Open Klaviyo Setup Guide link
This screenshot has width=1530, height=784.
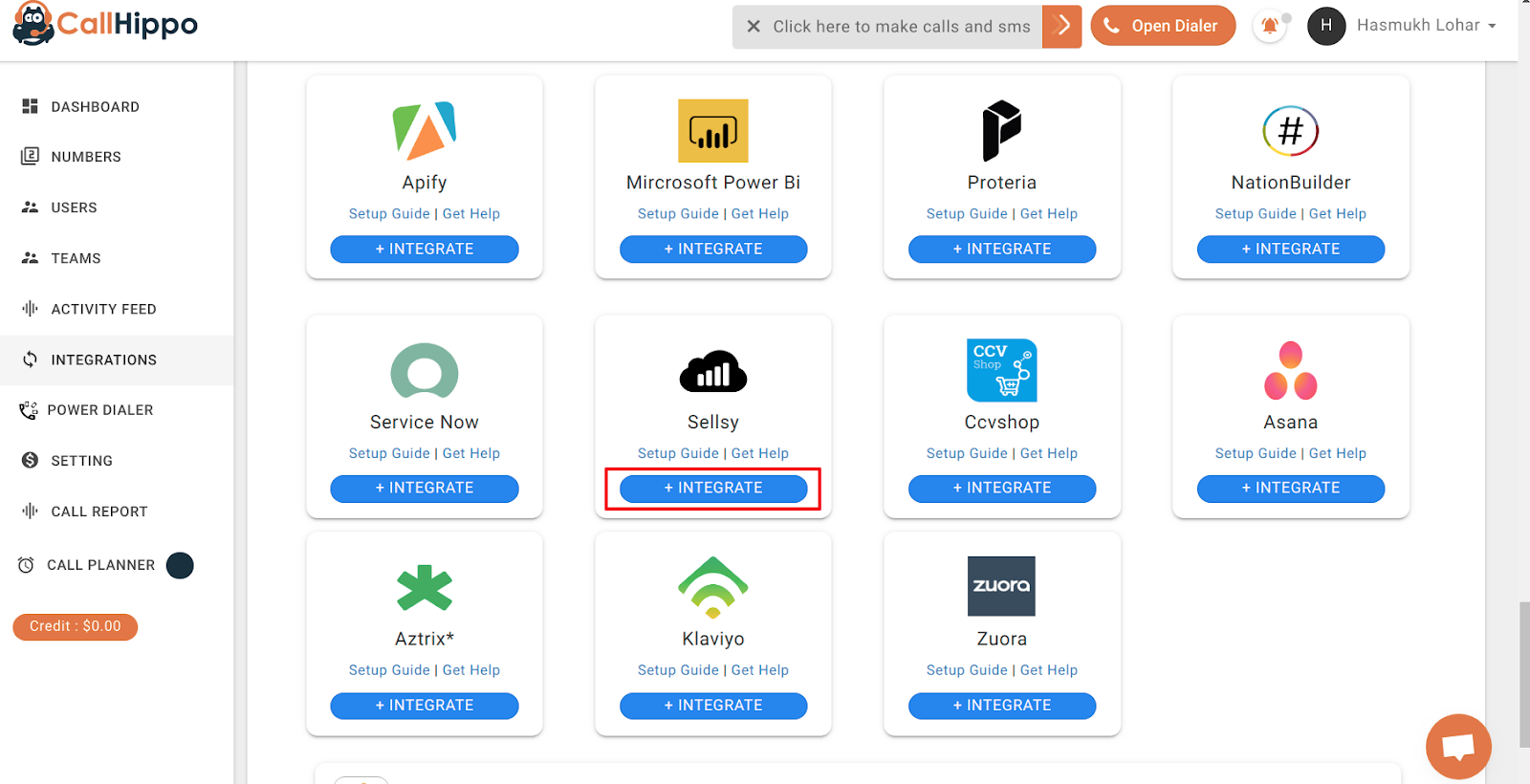[x=678, y=670]
